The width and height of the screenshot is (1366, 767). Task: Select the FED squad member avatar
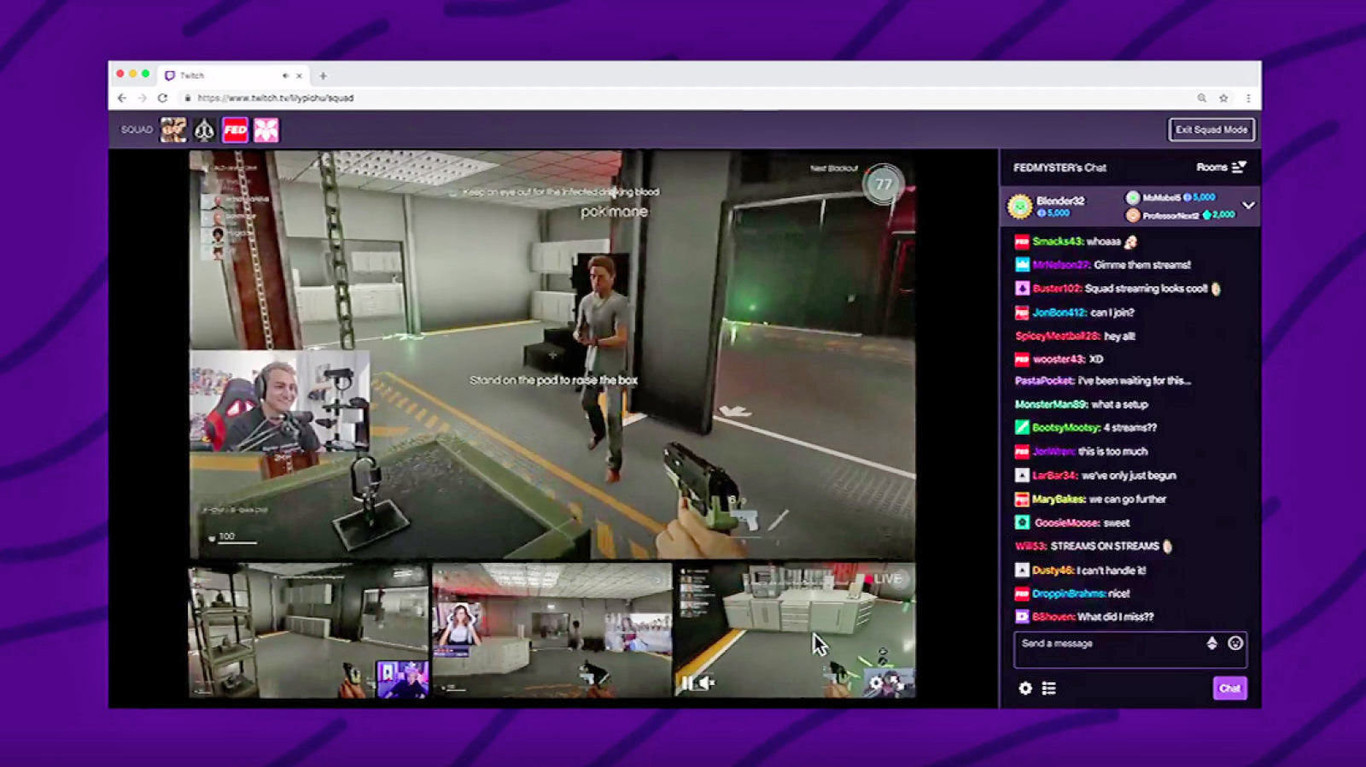tap(235, 129)
